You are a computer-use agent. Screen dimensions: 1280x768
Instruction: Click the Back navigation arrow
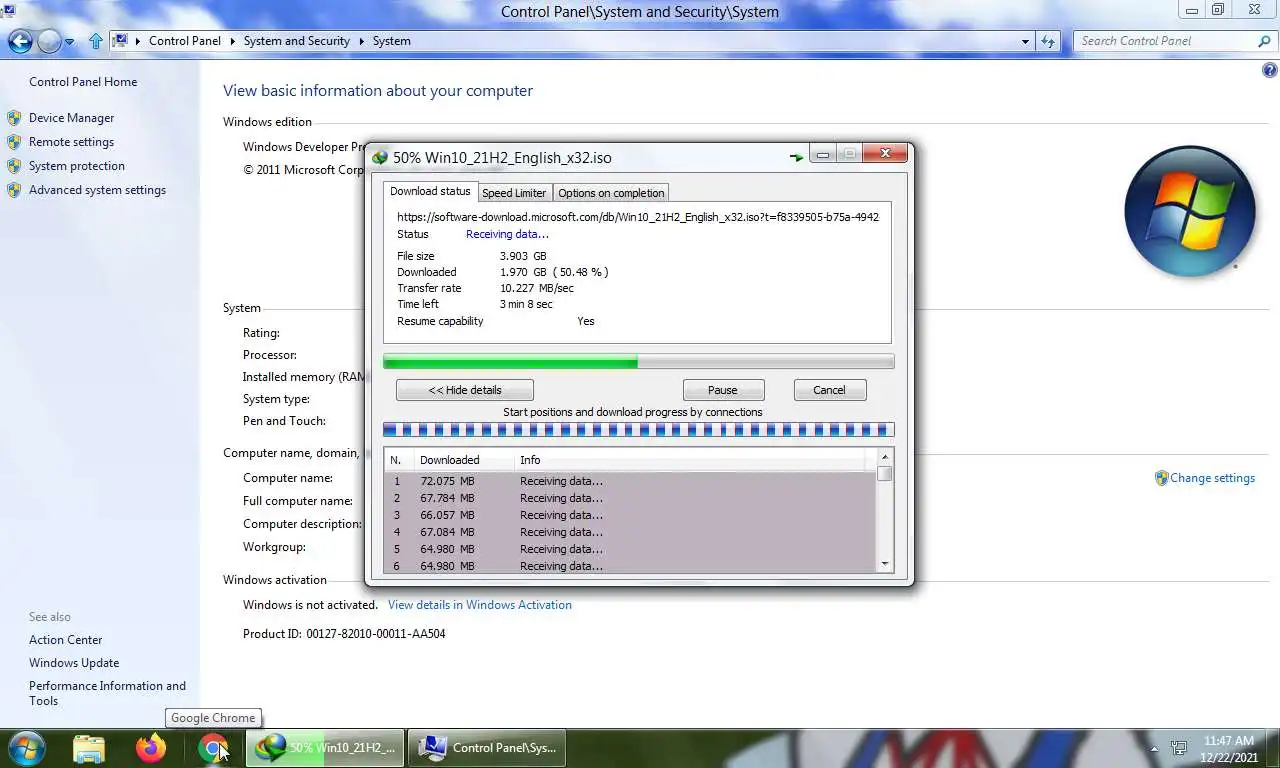point(20,41)
